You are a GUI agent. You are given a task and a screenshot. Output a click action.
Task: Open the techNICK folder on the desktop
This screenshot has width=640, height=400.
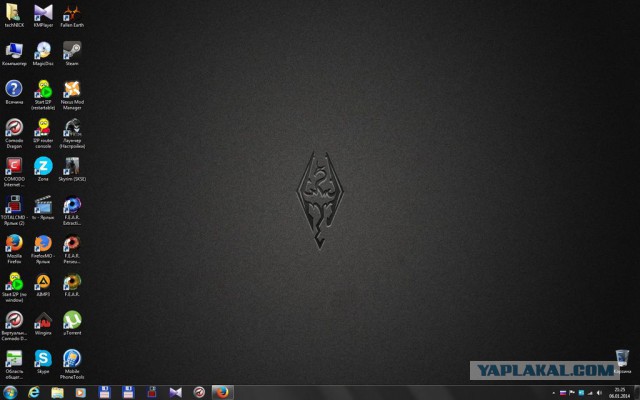coord(14,15)
